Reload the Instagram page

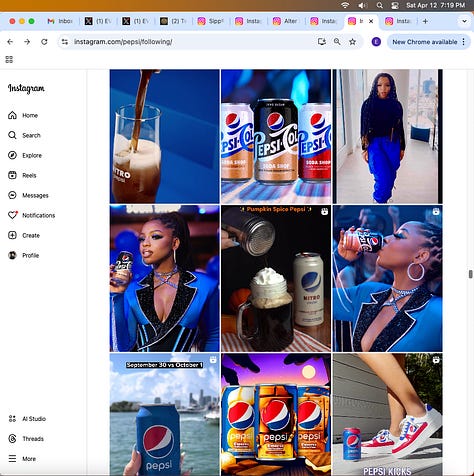(x=44, y=42)
